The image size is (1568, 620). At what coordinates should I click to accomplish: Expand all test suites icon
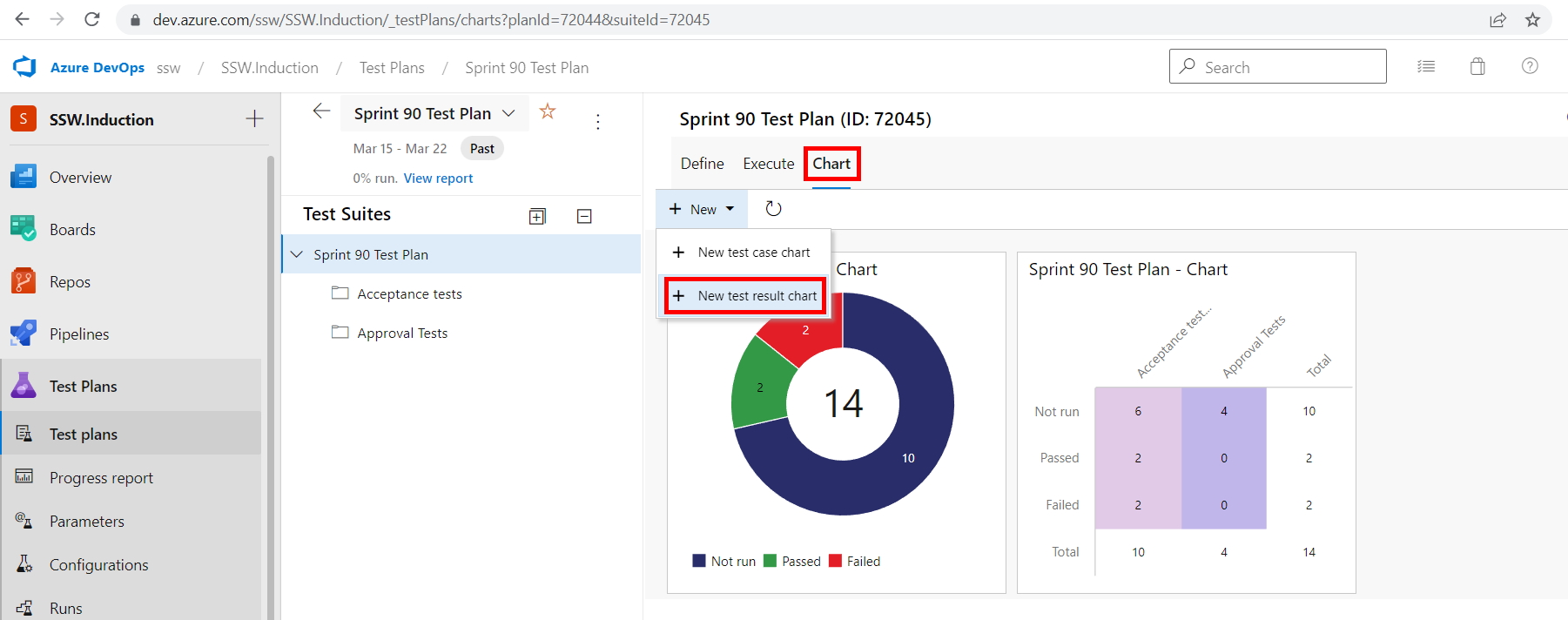coord(537,216)
